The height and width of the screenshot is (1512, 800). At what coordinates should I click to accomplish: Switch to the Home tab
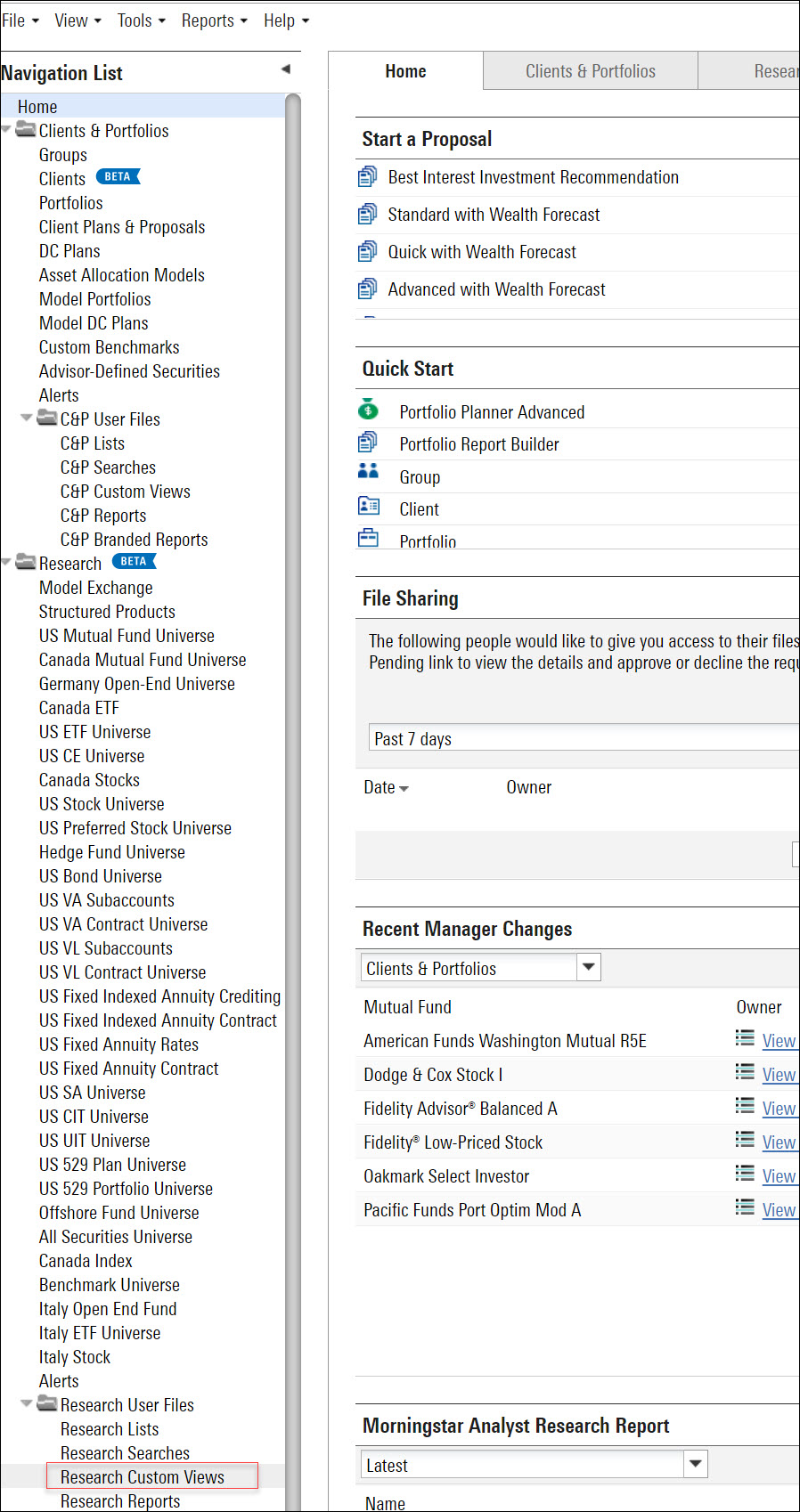(x=405, y=71)
